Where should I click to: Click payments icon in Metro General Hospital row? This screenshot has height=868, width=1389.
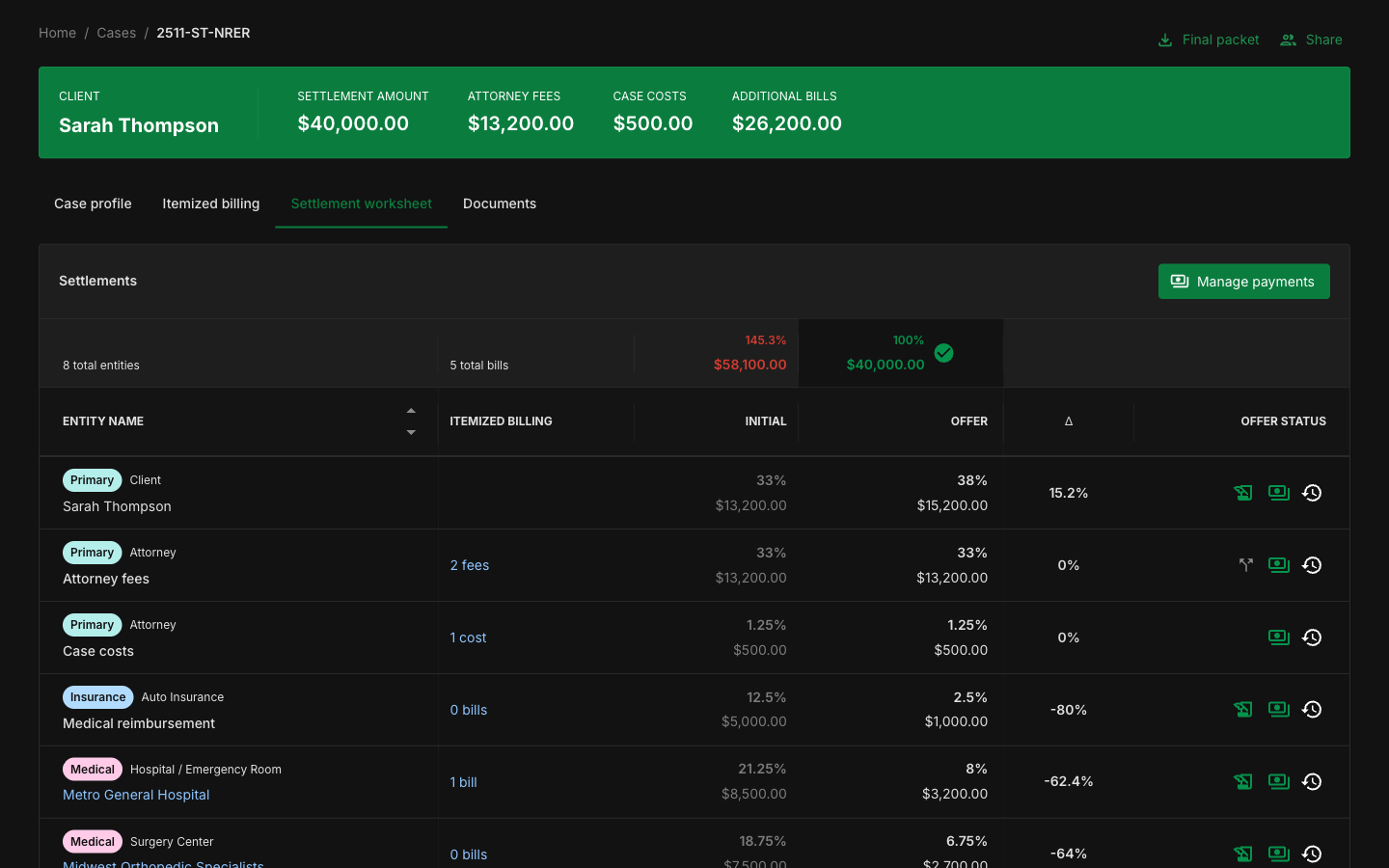pyautogui.click(x=1279, y=782)
